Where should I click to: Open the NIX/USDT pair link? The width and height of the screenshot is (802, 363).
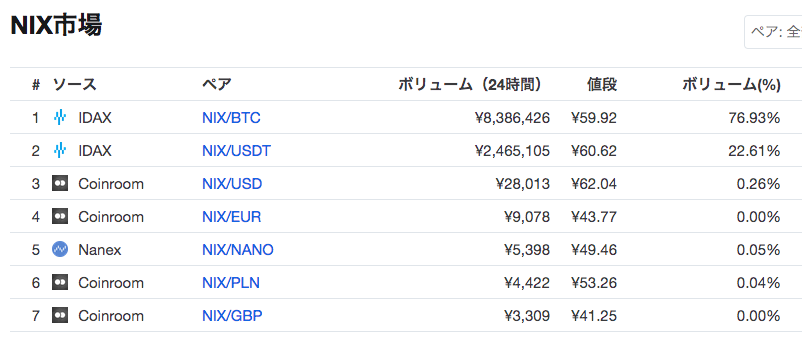pos(236,151)
